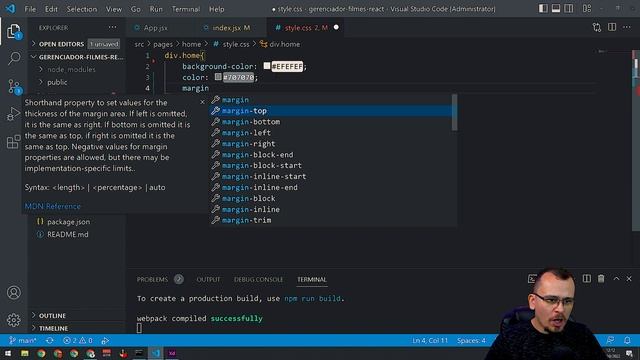Screen dimensions: 640x360
Task: Switch to the App.jsx tab
Action: pos(156,28)
